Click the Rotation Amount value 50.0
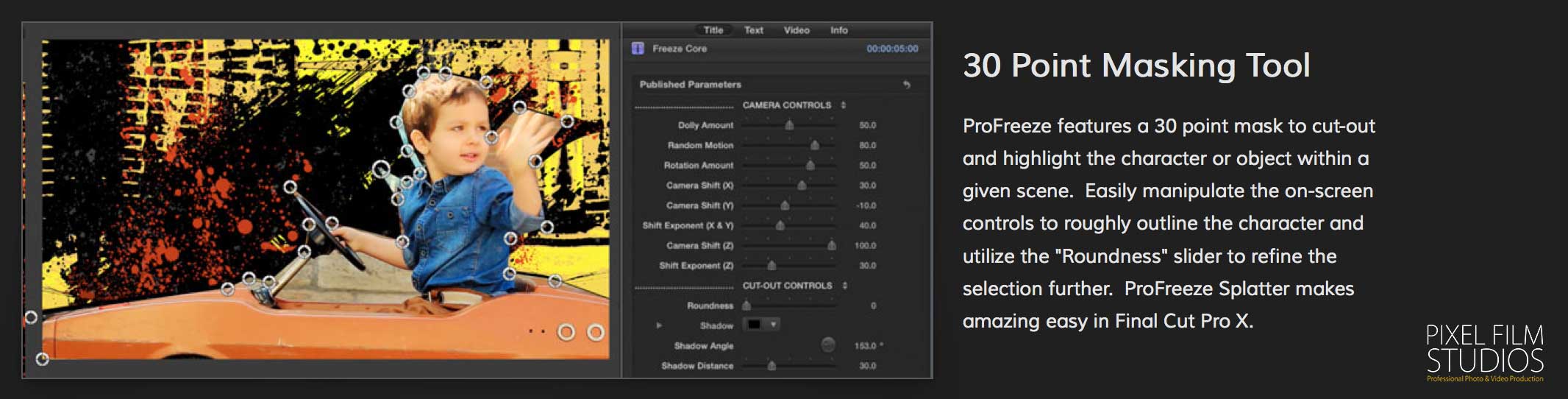This screenshot has height=399, width=1568. 868,166
